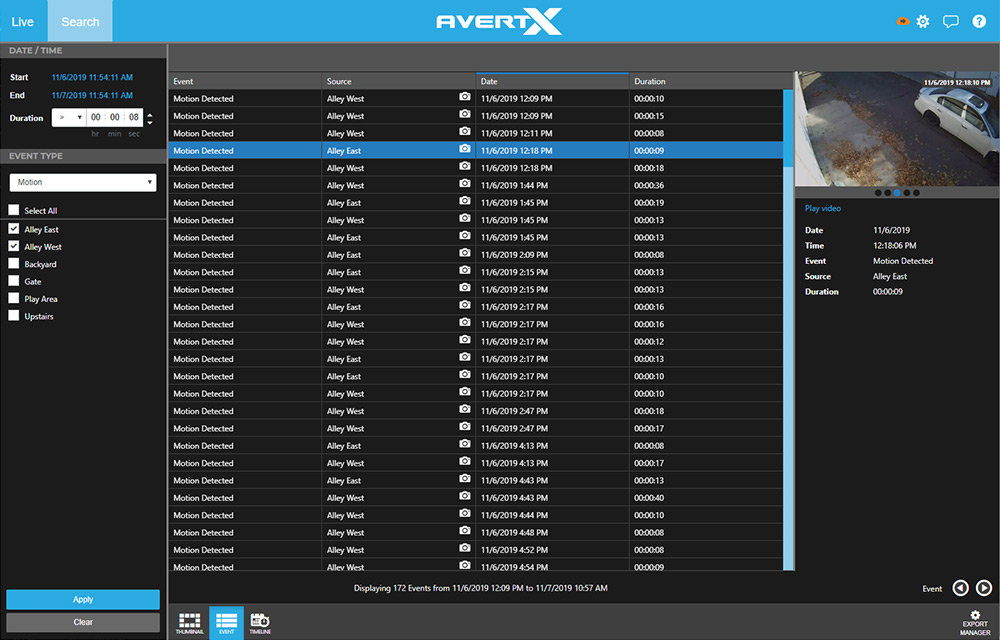
Task: Check the Select All option
Action: click(x=14, y=211)
